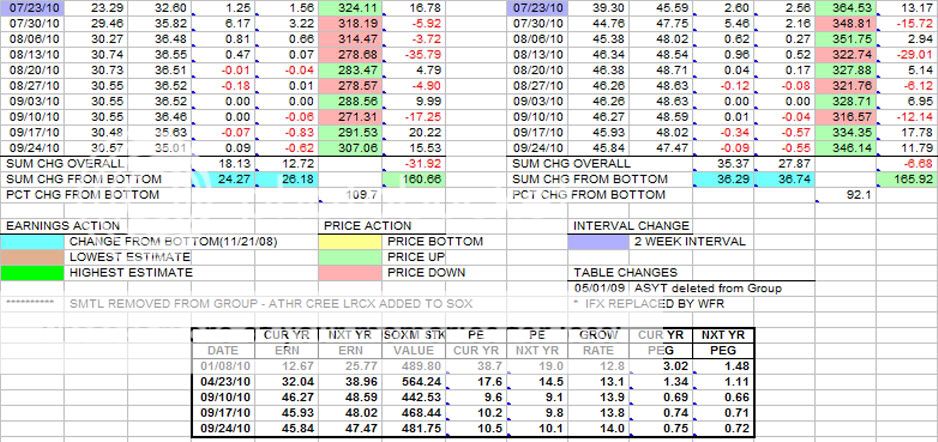Image resolution: width=938 pixels, height=442 pixels.
Task: Click the cyan Change From Bottom legend swatch
Action: [32, 241]
